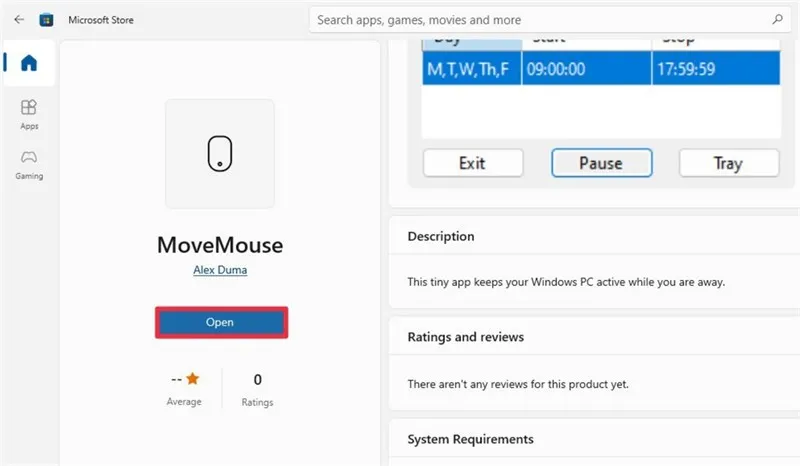This screenshot has height=466, width=800.
Task: Click the no reviews yet message
Action: [518, 384]
